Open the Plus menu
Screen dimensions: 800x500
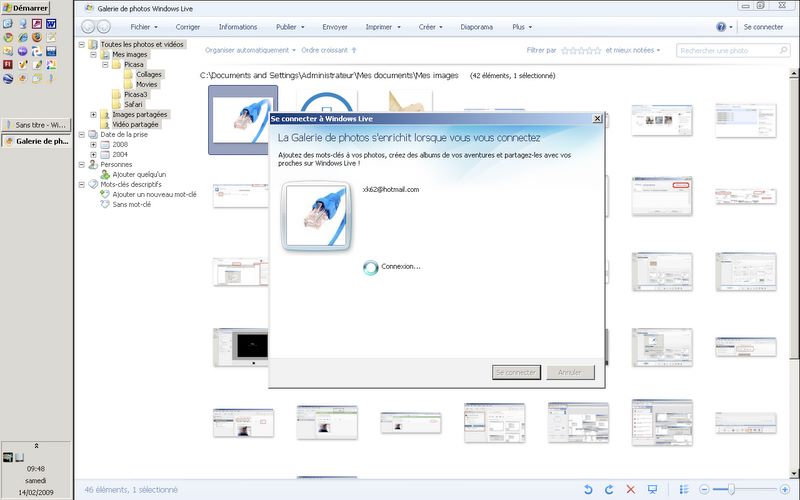pyautogui.click(x=522, y=27)
